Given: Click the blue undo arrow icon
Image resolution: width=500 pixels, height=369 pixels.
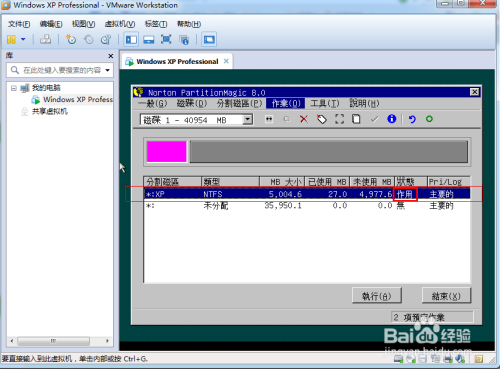Looking at the screenshot, I should (412, 119).
